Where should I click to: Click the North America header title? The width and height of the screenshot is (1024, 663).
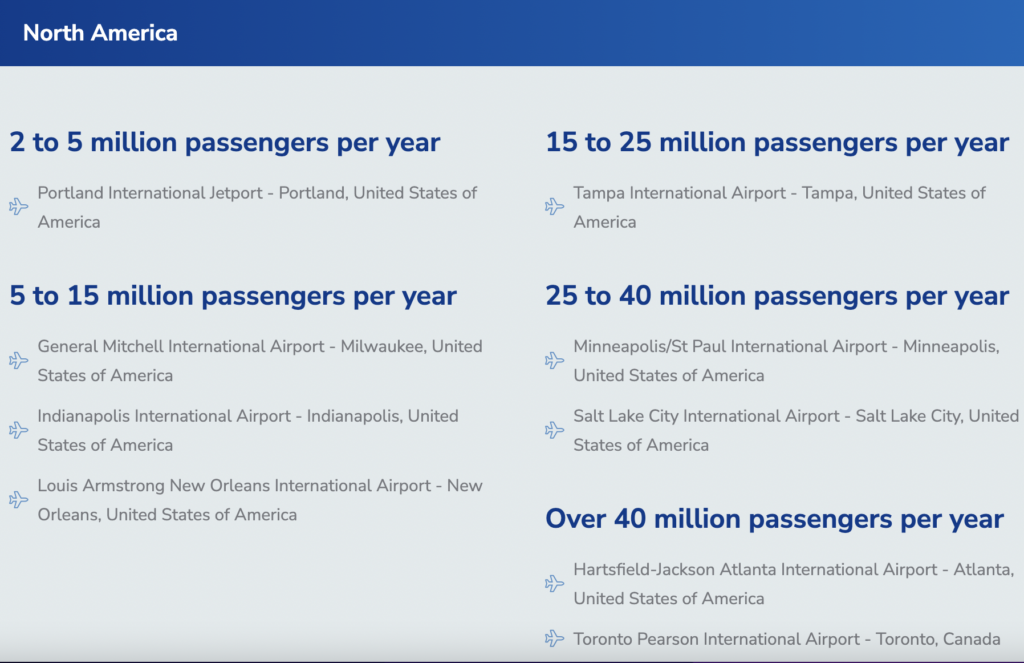pyautogui.click(x=100, y=33)
